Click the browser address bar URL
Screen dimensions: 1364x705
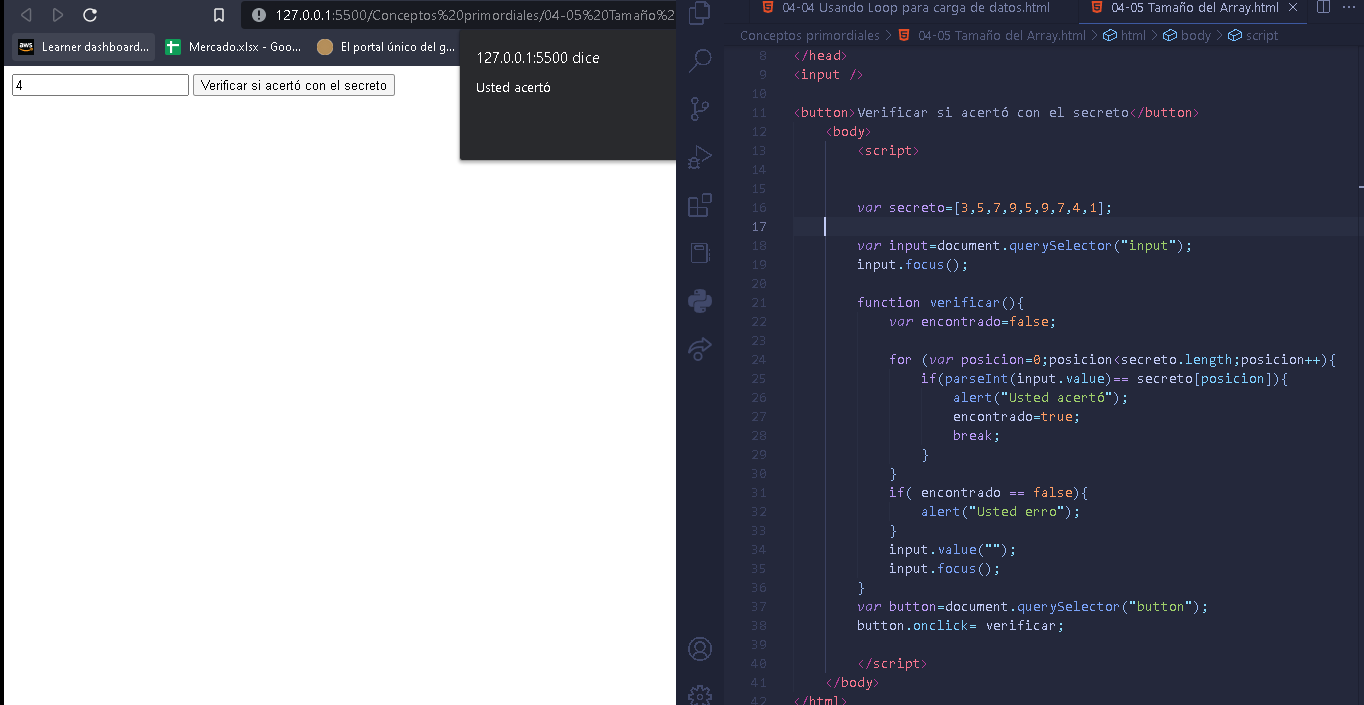pos(475,15)
